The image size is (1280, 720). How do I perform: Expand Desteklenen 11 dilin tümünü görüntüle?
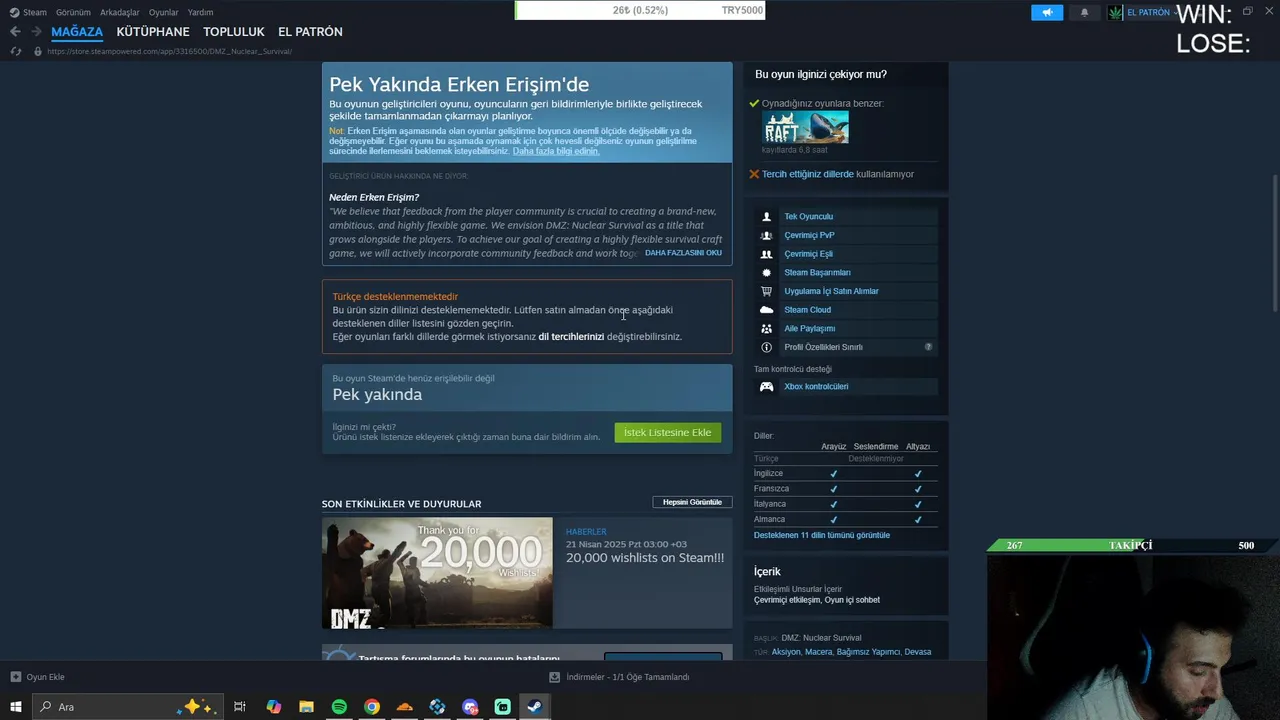tap(821, 535)
